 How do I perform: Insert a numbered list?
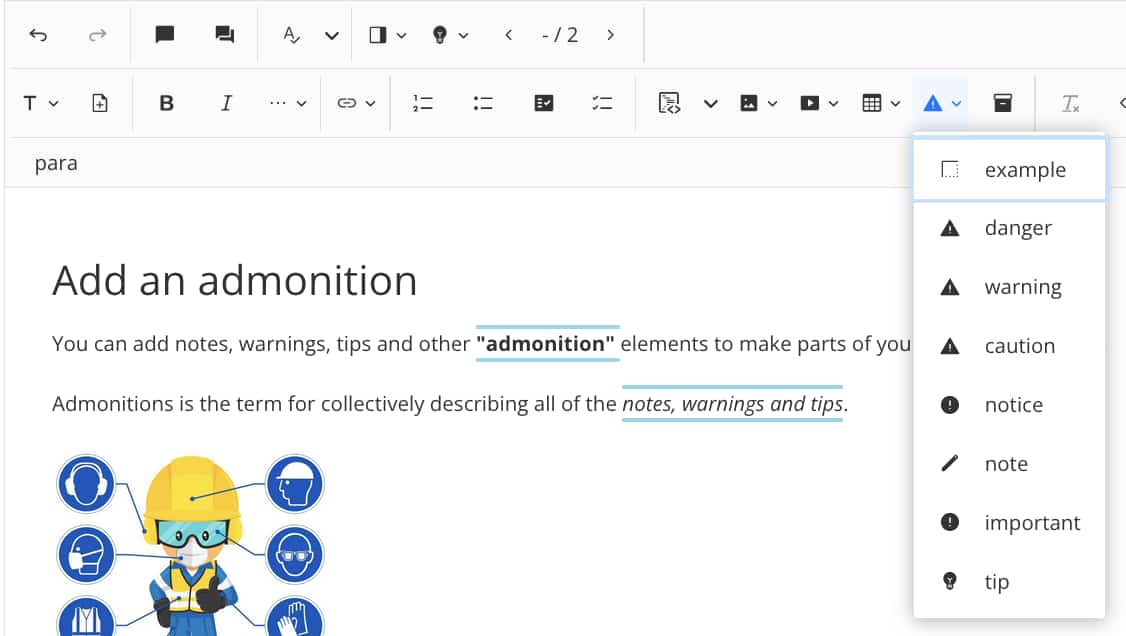point(422,102)
